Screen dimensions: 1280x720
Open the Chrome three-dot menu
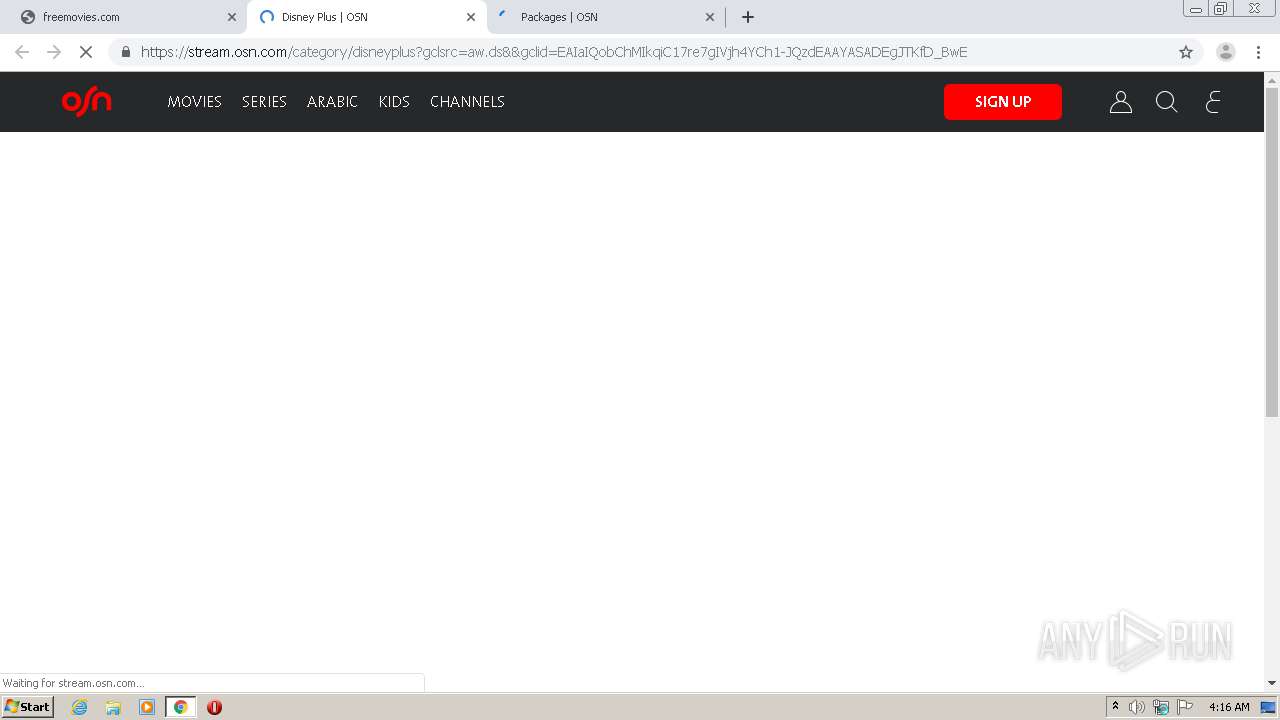tap(1258, 52)
